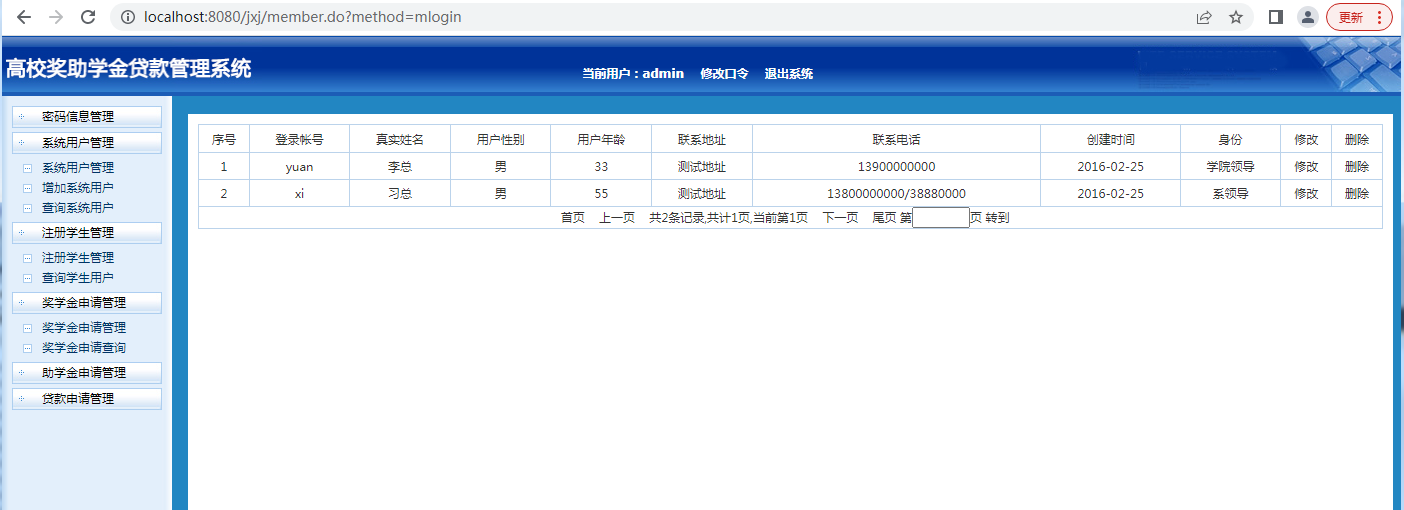This screenshot has width=1404, height=510.
Task: Open 奖学金申请查询 sidebar item
Action: point(84,348)
